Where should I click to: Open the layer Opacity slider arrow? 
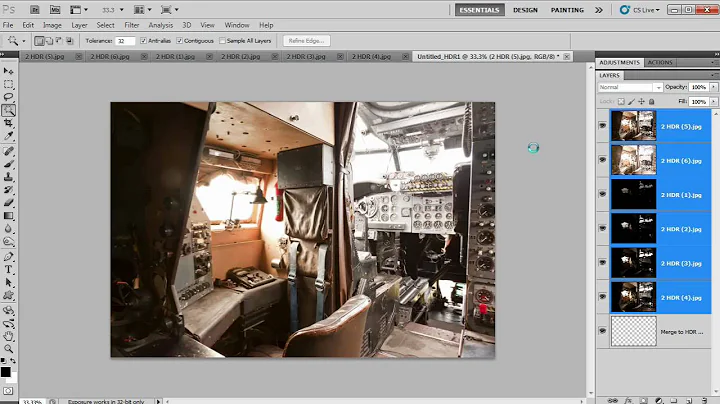click(x=714, y=87)
